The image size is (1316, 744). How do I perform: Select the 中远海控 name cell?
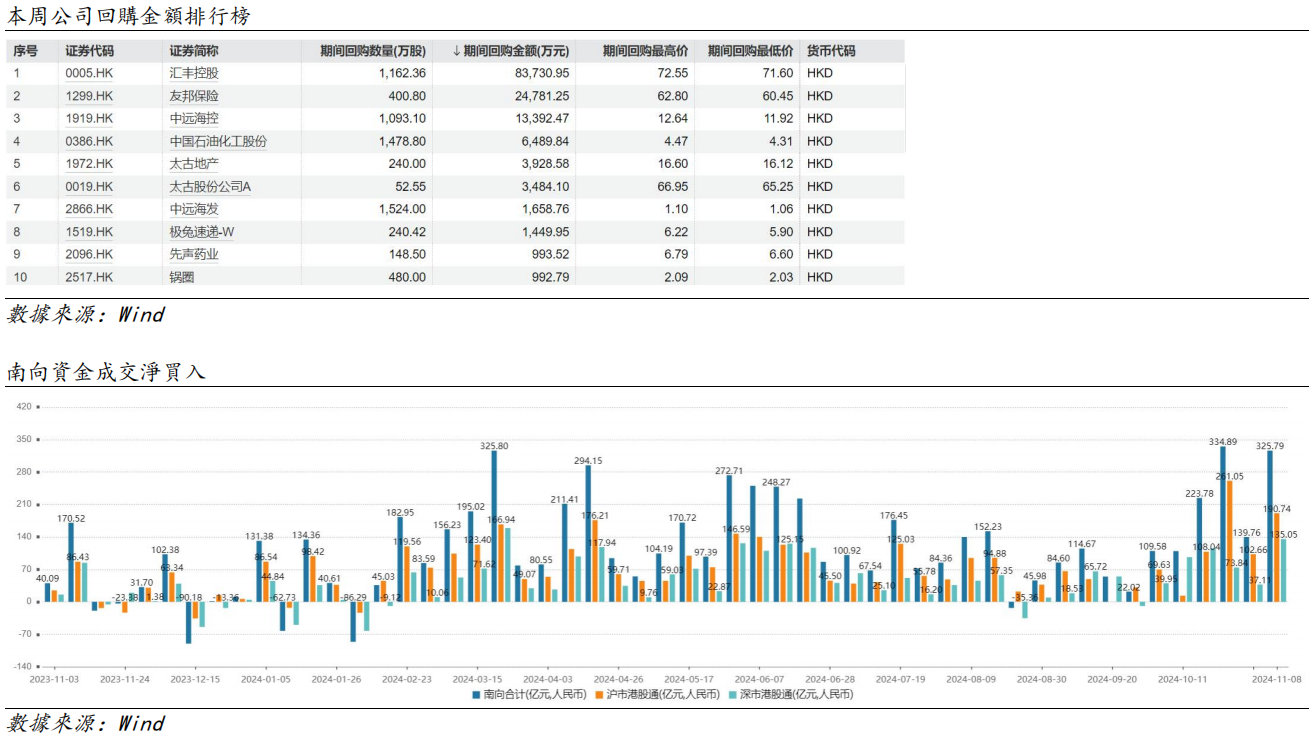[194, 119]
